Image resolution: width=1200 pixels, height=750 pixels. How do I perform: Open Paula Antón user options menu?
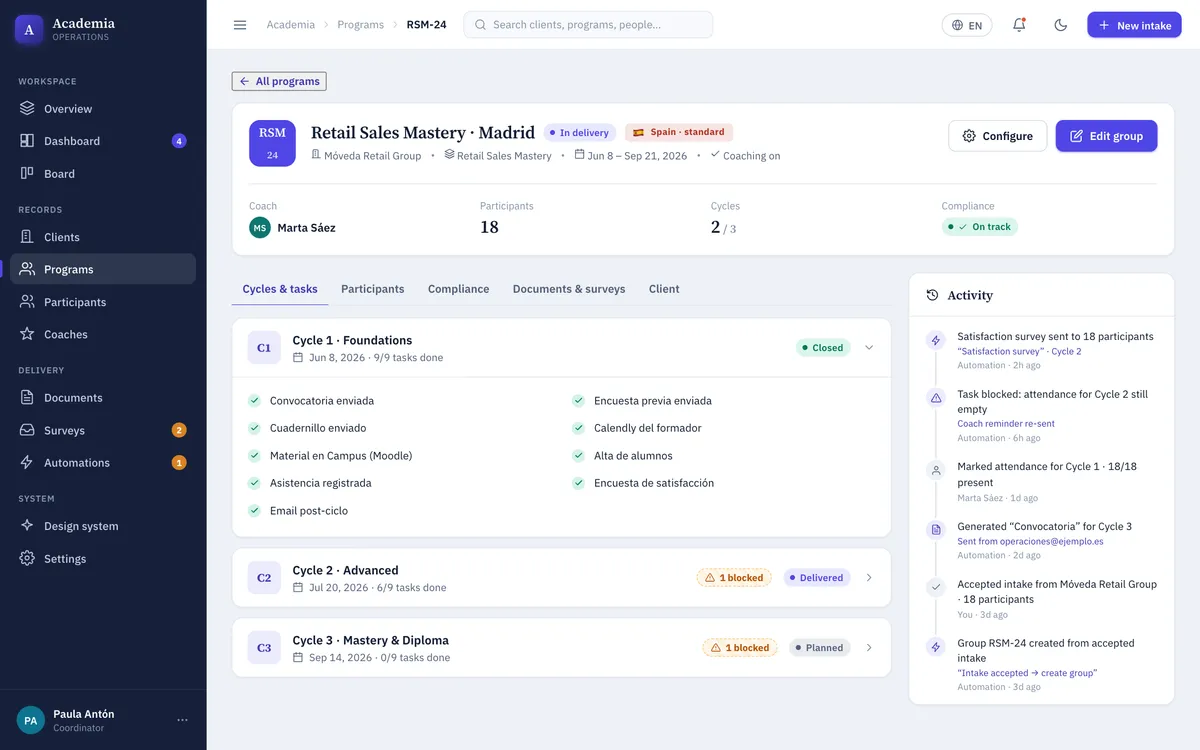[x=182, y=720]
